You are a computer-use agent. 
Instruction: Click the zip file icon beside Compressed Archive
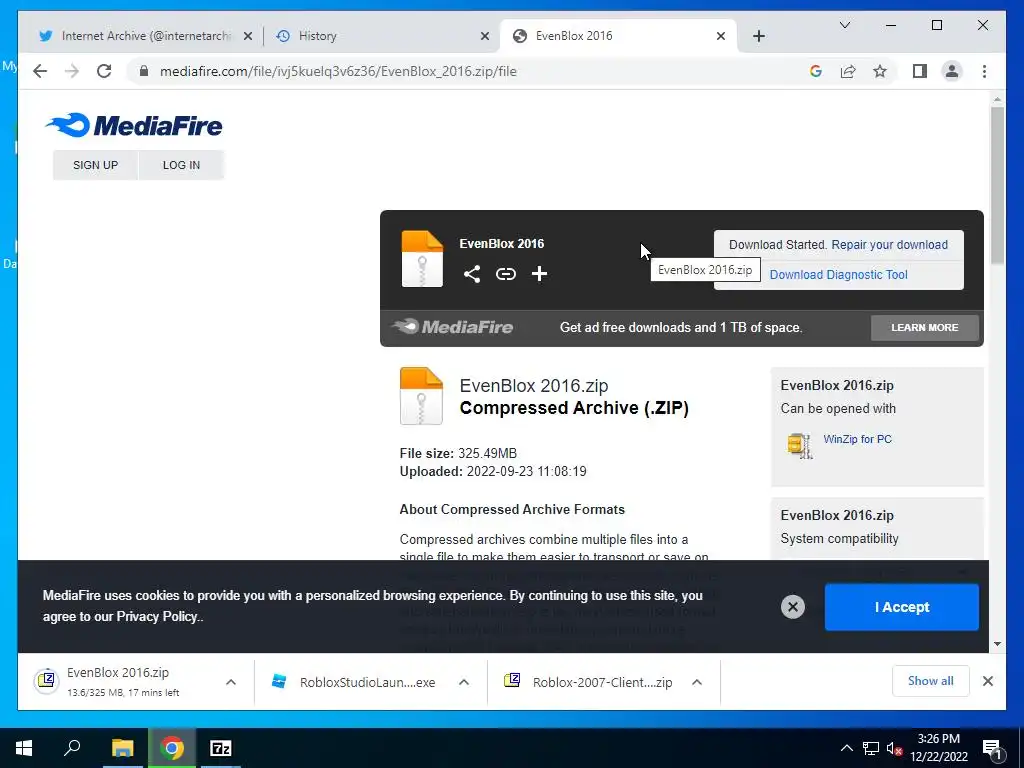(421, 396)
